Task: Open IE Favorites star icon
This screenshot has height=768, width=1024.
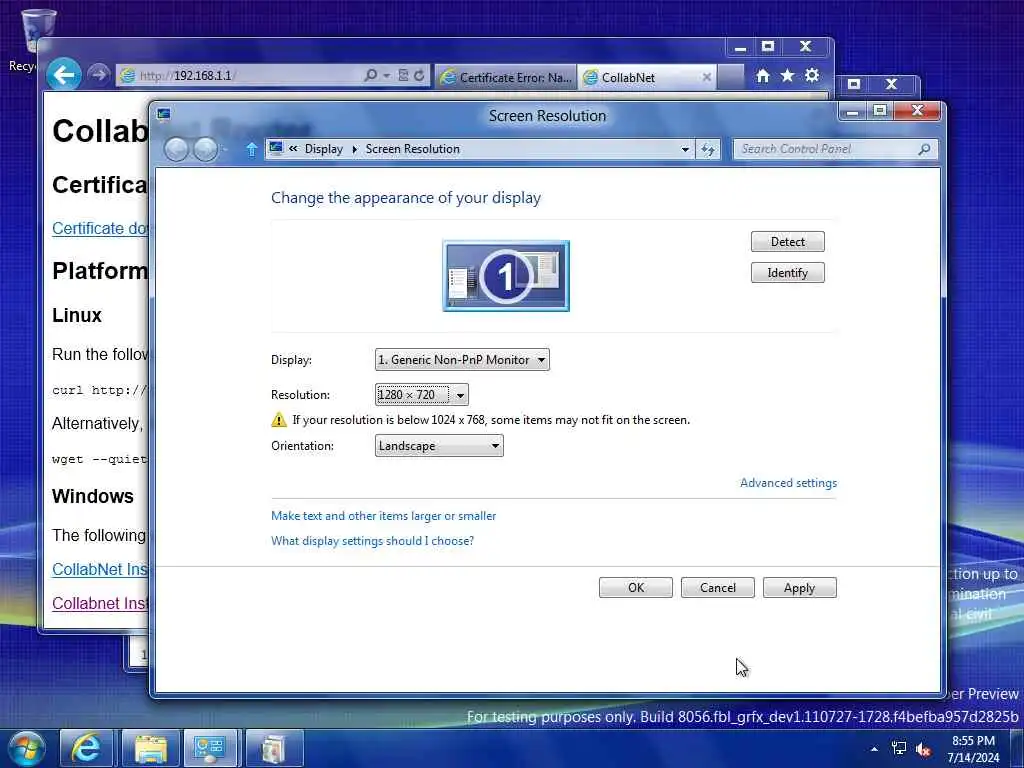Action: click(788, 76)
